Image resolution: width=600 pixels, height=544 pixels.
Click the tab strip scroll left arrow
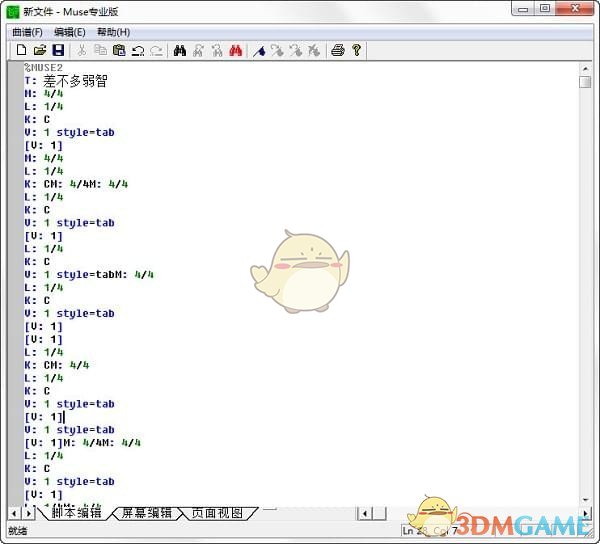coord(14,513)
